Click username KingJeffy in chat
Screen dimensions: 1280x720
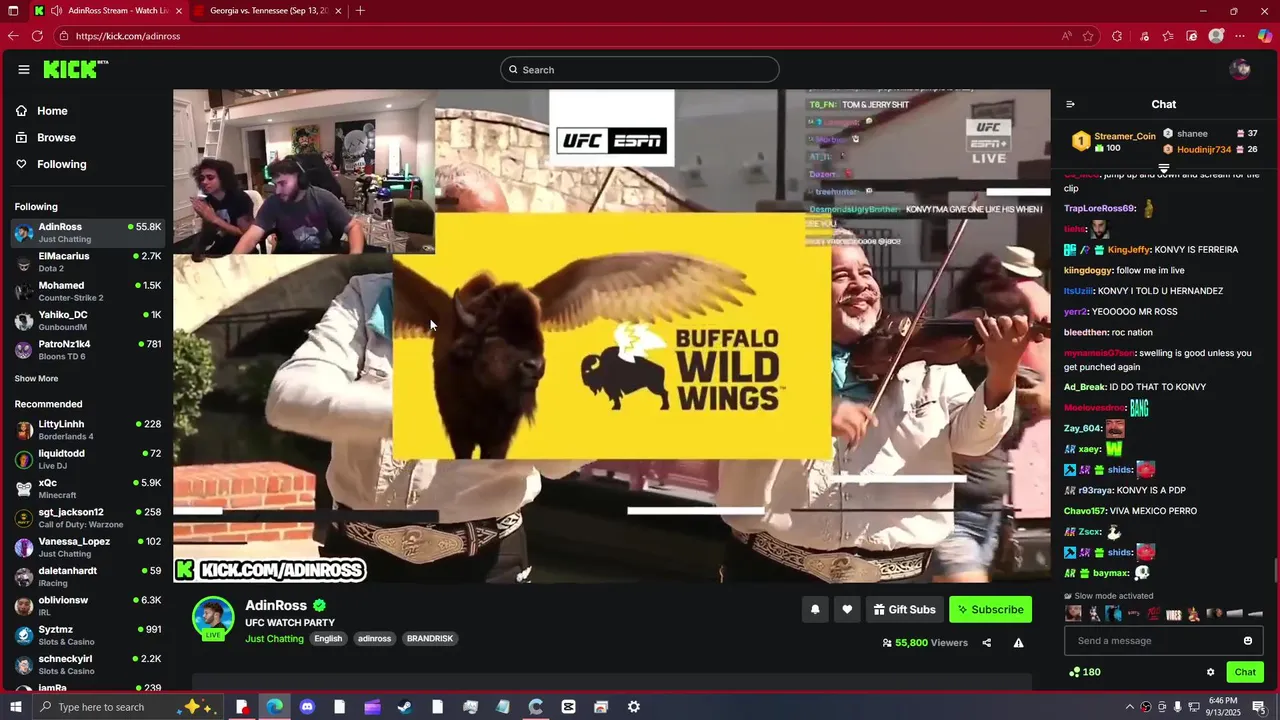[1129, 250]
